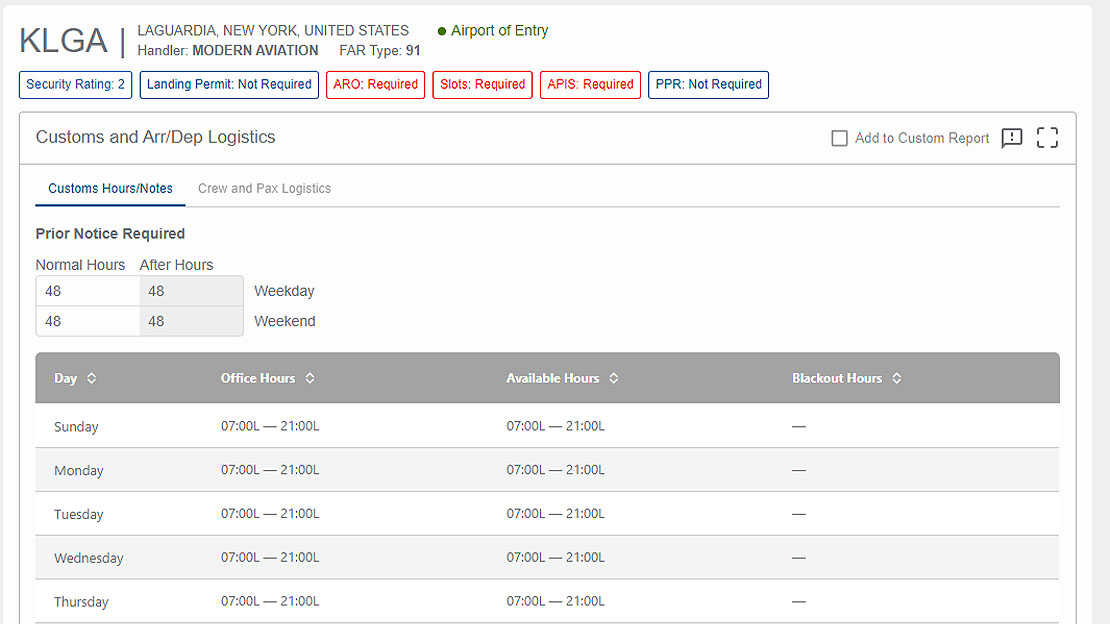Enable the Add to Custom Report checkbox
This screenshot has width=1110, height=624.
840,138
